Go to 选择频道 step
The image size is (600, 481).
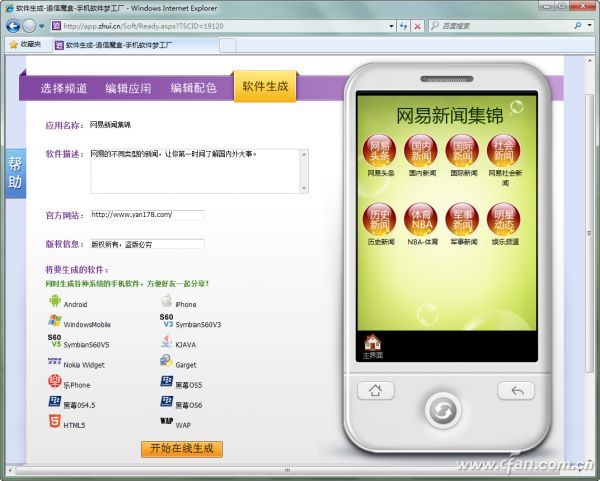(64, 88)
